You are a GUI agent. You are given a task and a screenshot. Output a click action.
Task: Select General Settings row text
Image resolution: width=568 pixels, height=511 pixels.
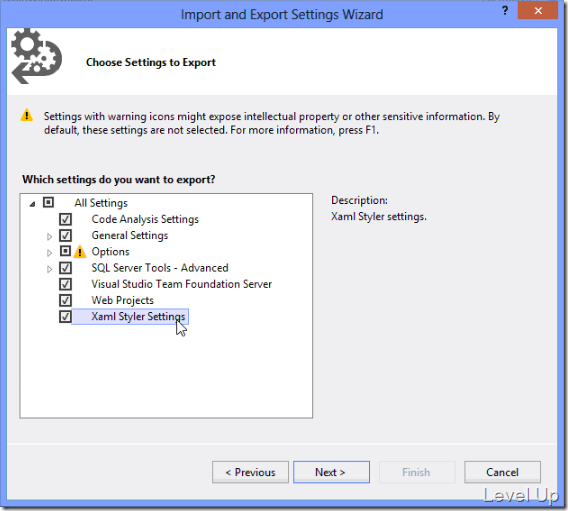pos(130,235)
